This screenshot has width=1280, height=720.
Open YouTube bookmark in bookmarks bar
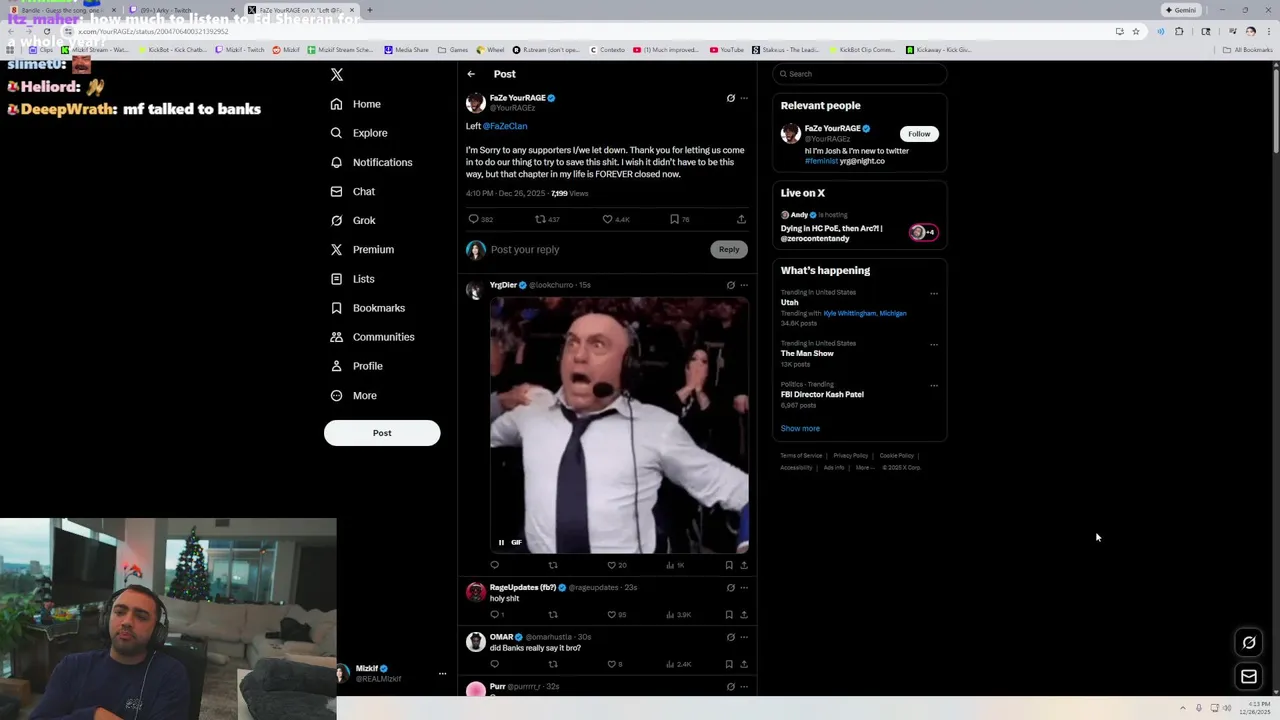727,49
